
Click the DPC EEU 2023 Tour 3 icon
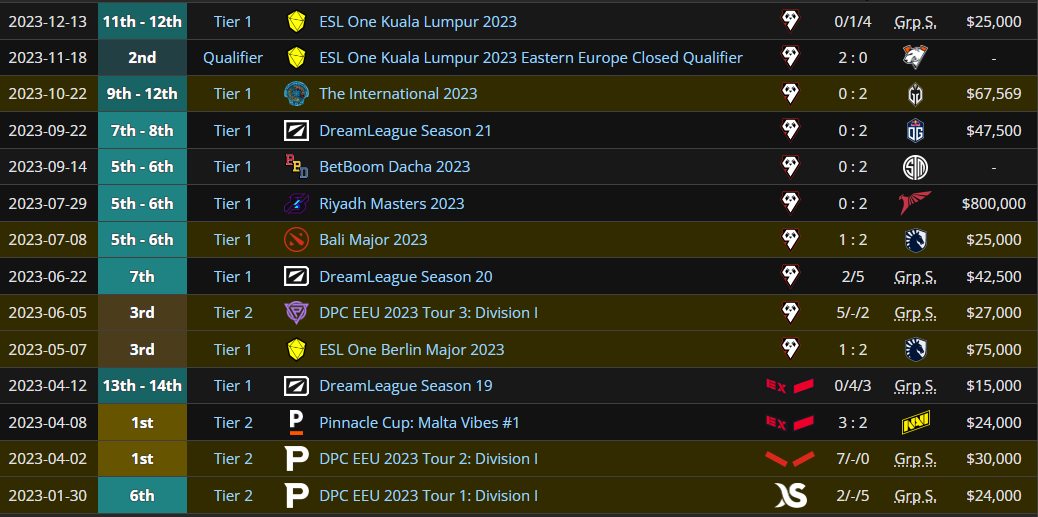(296, 313)
